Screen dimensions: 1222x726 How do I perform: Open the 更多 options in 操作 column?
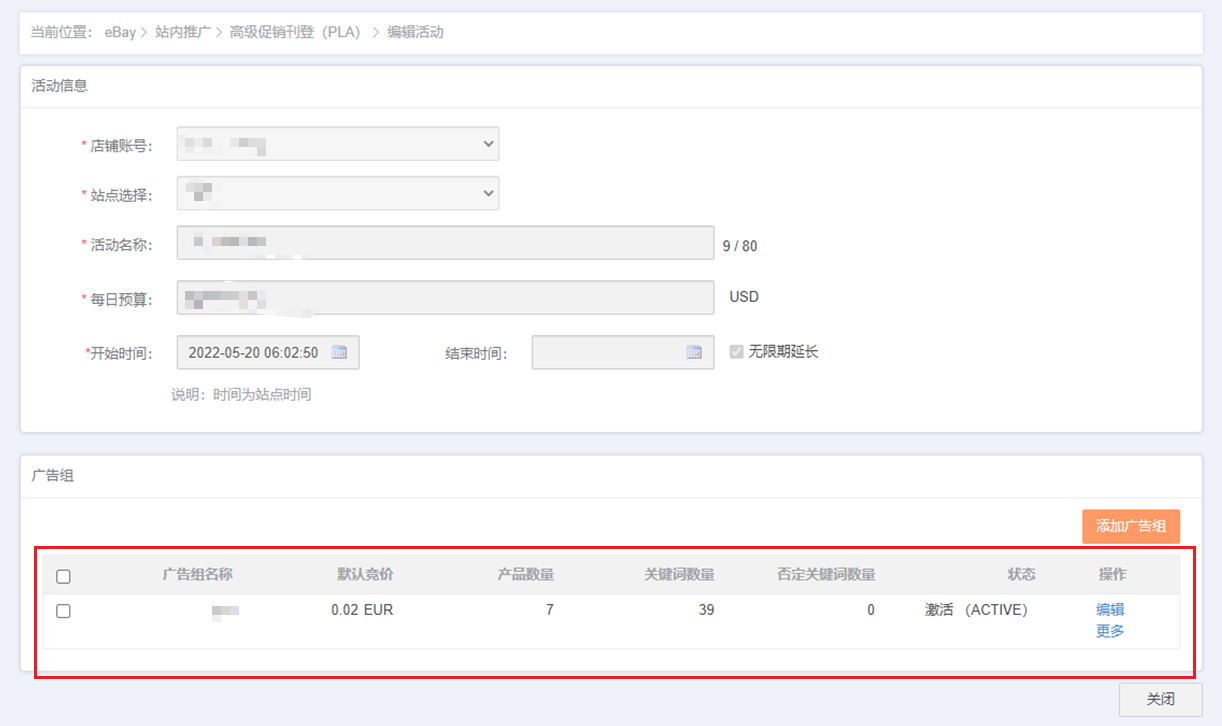point(1110,631)
